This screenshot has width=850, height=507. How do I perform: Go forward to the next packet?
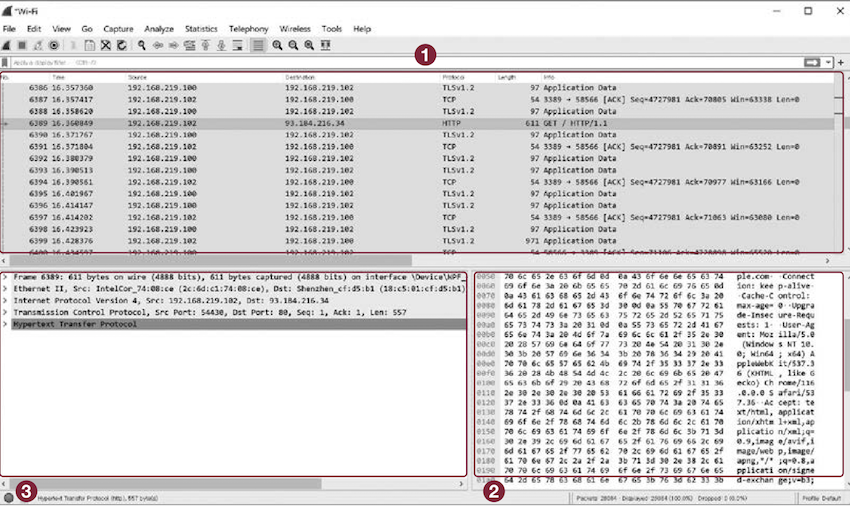[x=173, y=46]
